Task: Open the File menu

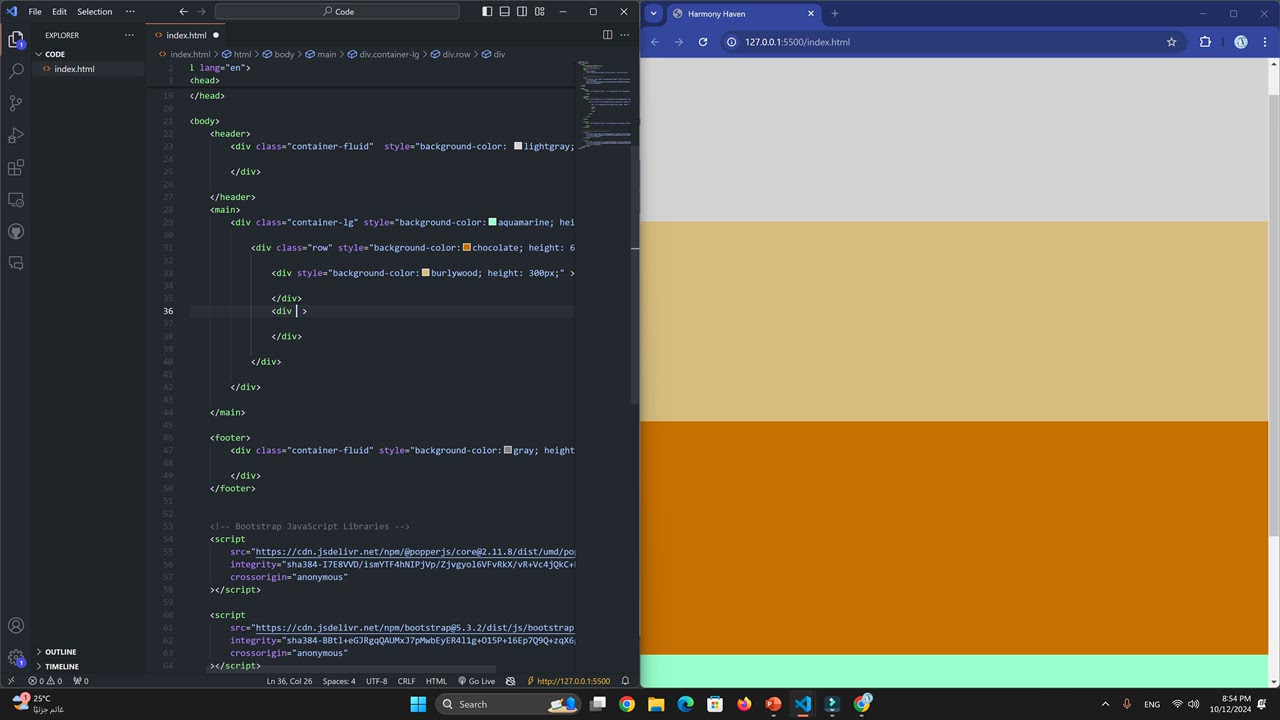Action: click(x=35, y=12)
